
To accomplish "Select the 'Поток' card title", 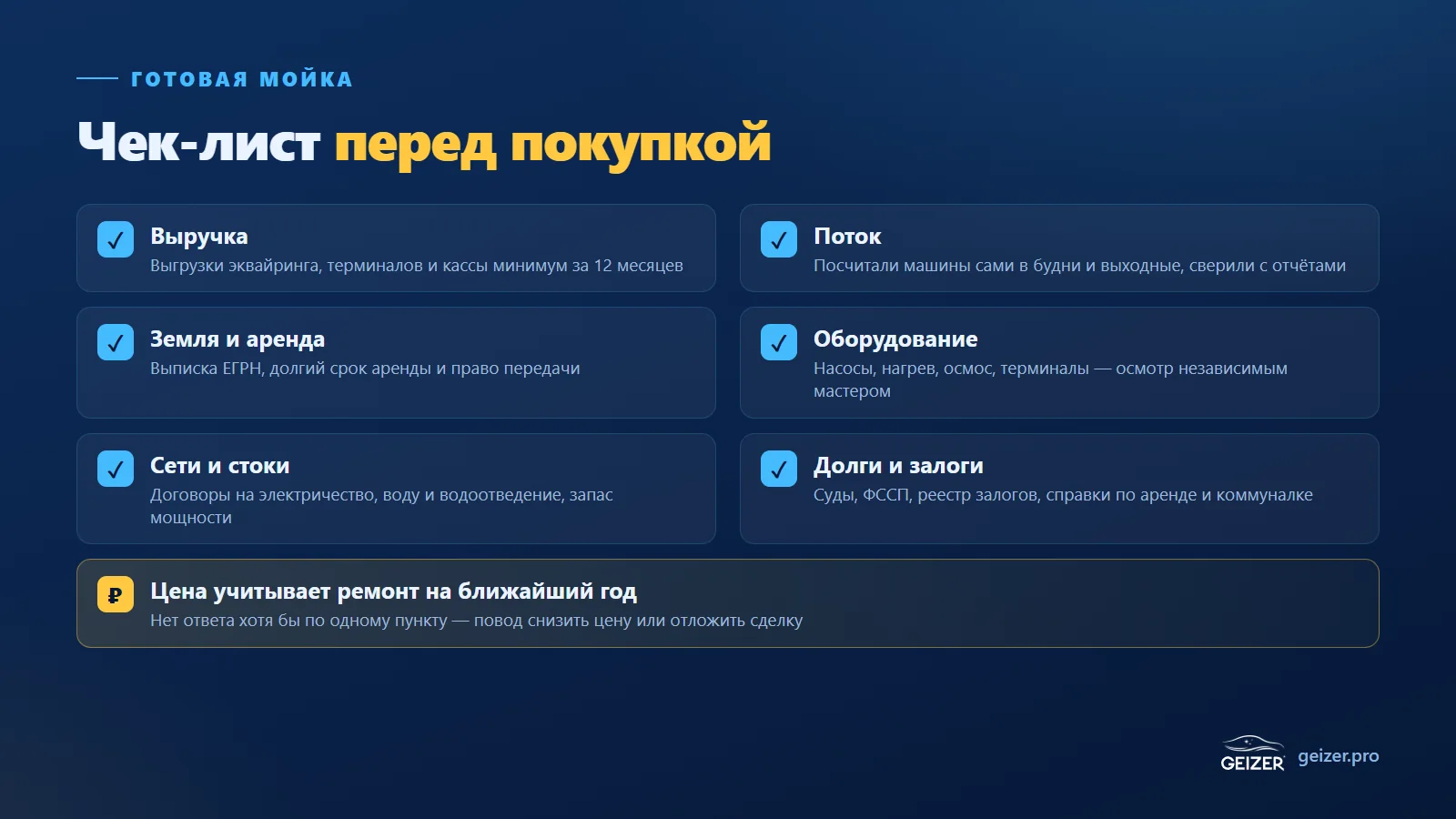I will point(847,237).
